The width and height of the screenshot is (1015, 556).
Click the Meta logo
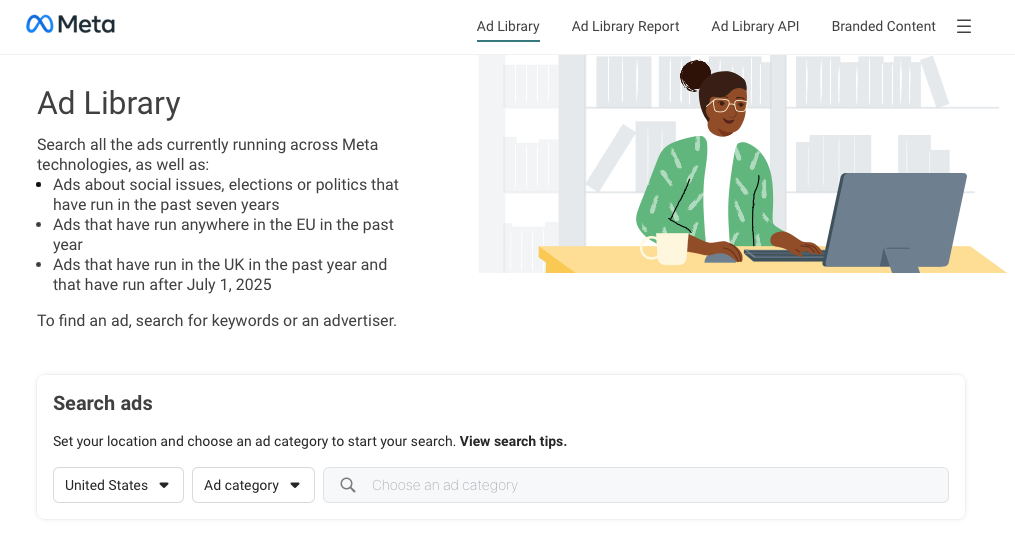pyautogui.click(x=71, y=25)
